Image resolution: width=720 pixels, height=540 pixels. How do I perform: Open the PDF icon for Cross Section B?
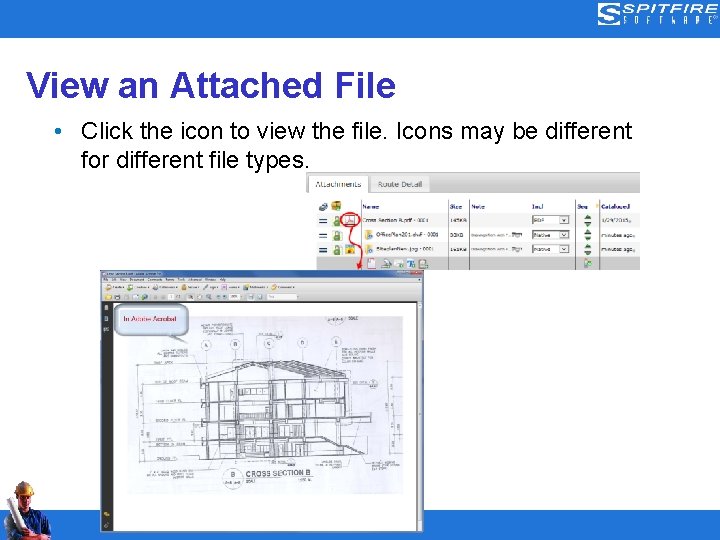pyautogui.click(x=350, y=220)
